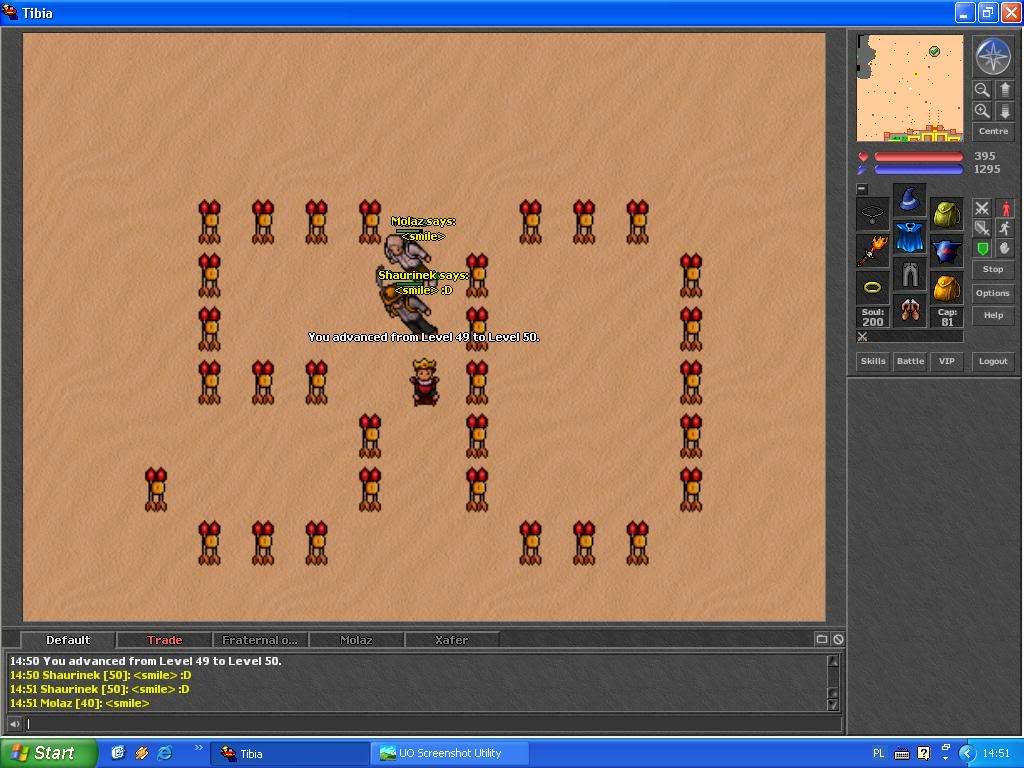Click the red health bar

click(x=918, y=157)
